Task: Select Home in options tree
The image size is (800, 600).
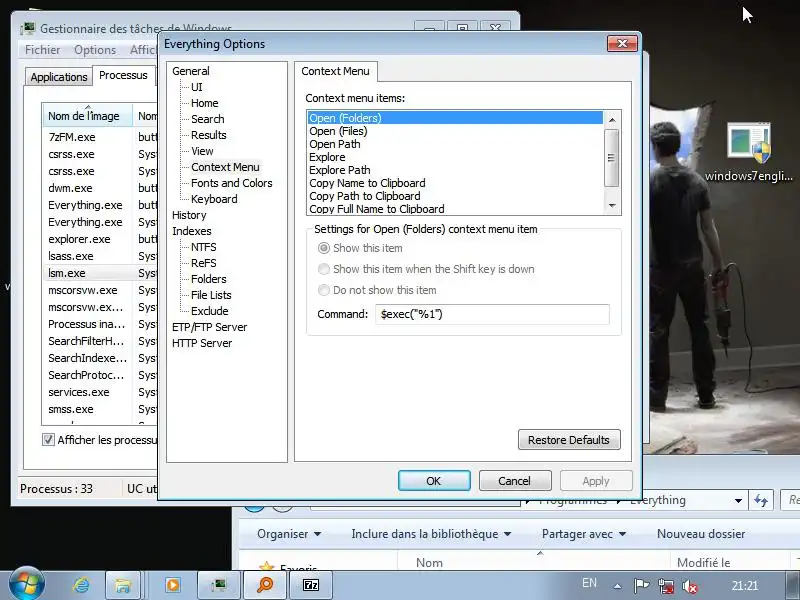Action: tap(204, 103)
